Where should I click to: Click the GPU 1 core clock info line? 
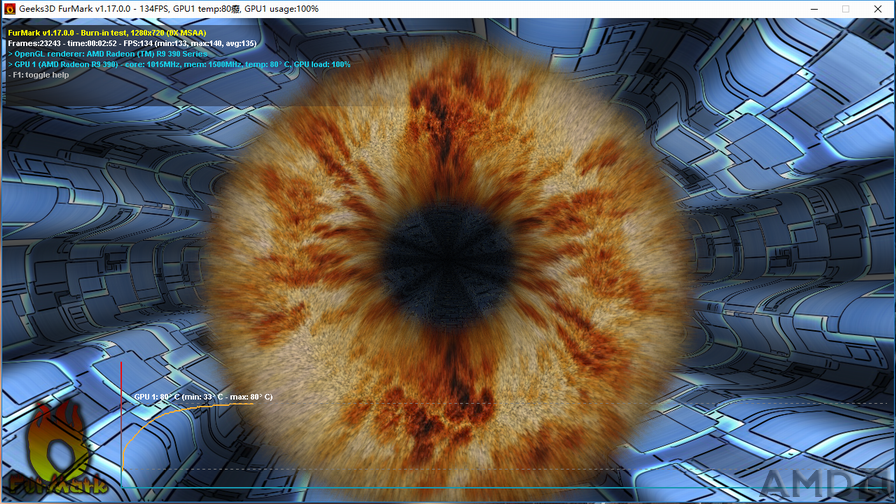click(179, 65)
